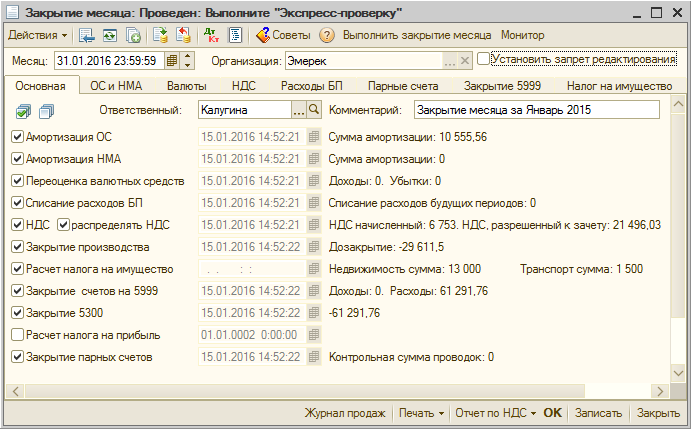The width and height of the screenshot is (691, 429).
Task: Click the uncheck-all checkboxes icon
Action: tap(45, 110)
